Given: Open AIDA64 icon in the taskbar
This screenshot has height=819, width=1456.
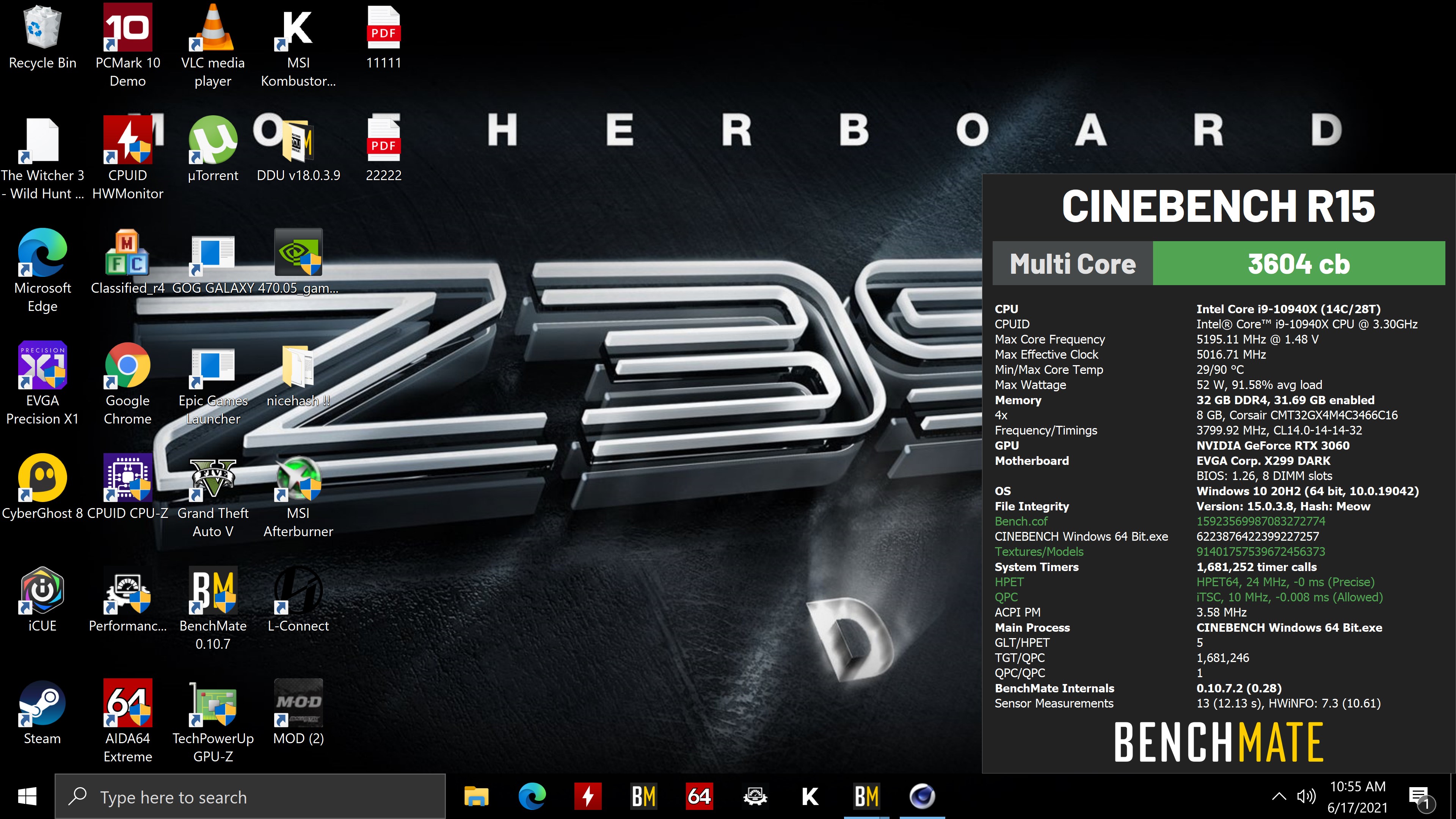Looking at the screenshot, I should point(698,796).
